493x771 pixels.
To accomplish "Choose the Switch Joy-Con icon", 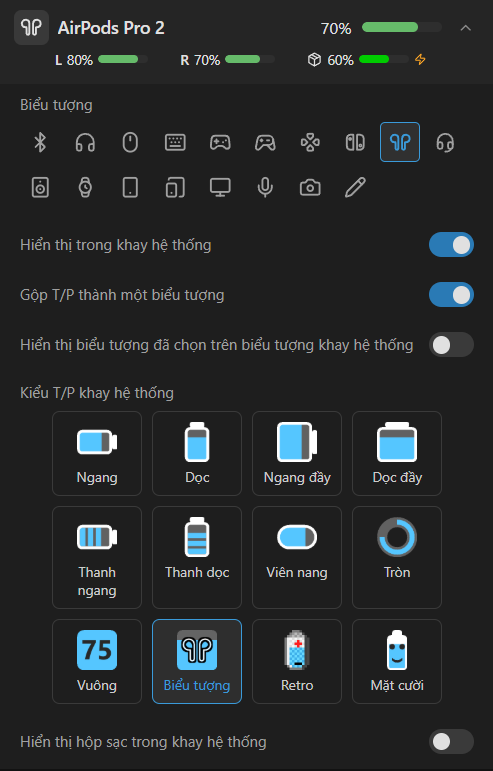I will (355, 143).
